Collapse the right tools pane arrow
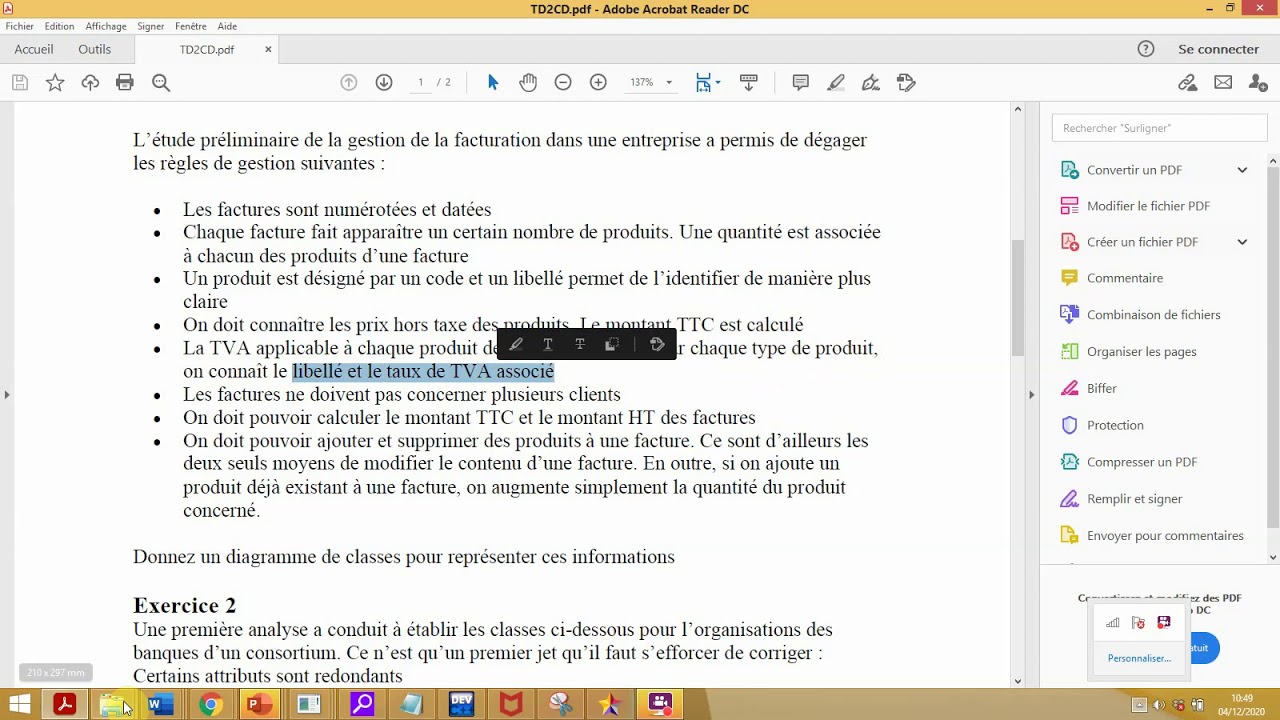1280x720 pixels. pos(1031,395)
